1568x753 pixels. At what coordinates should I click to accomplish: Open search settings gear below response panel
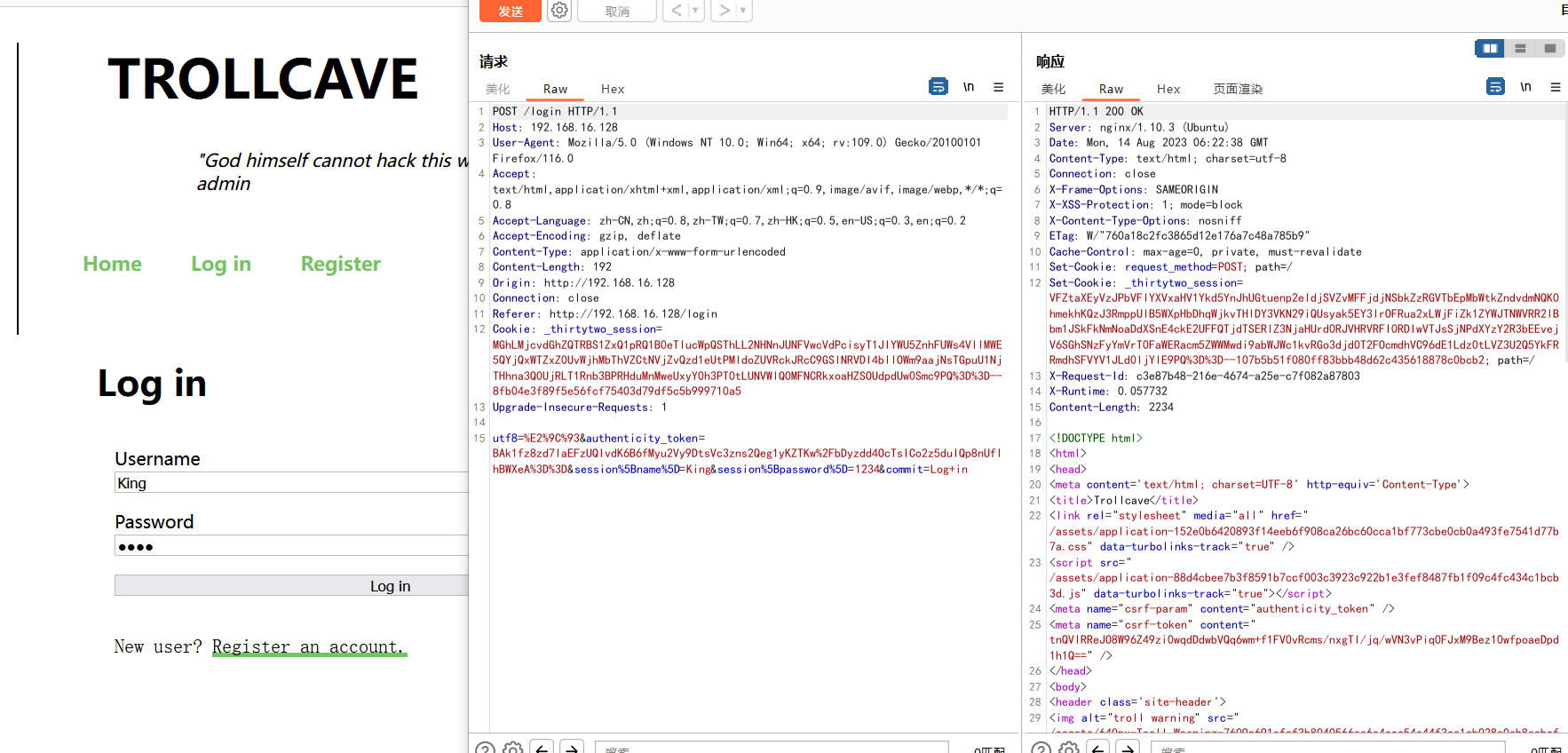click(x=1070, y=749)
